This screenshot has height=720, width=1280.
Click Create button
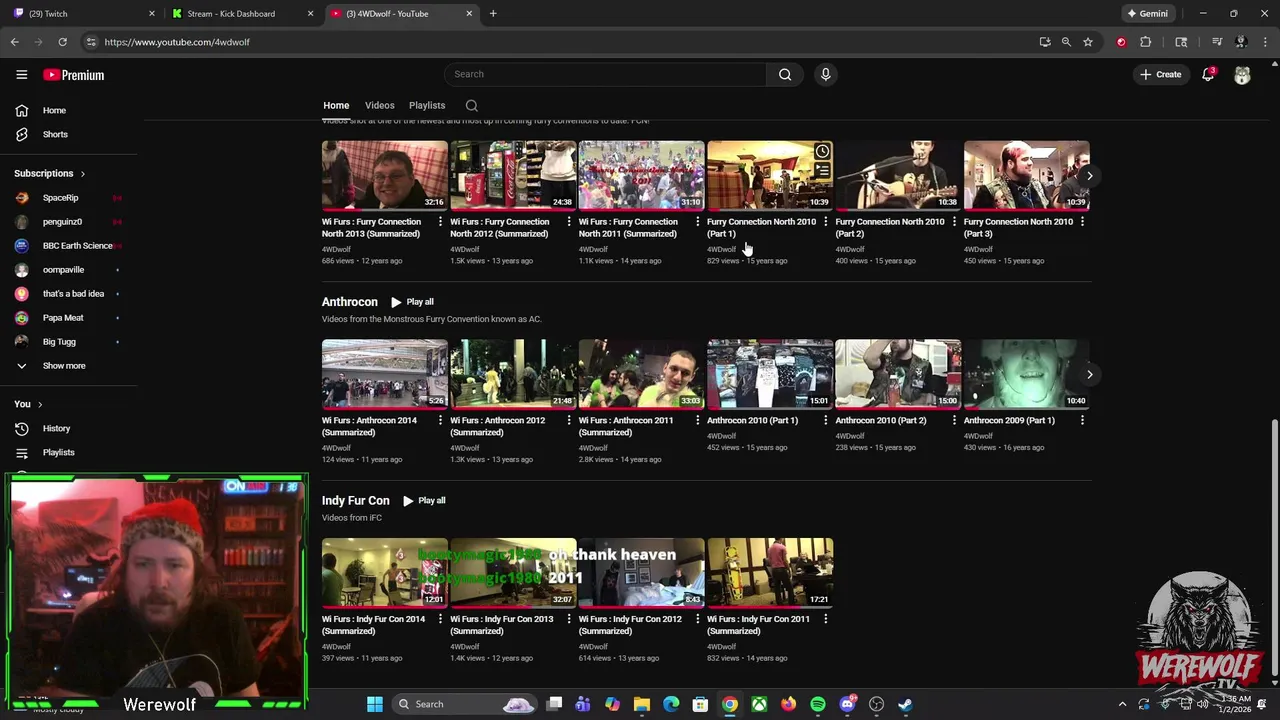click(1161, 74)
